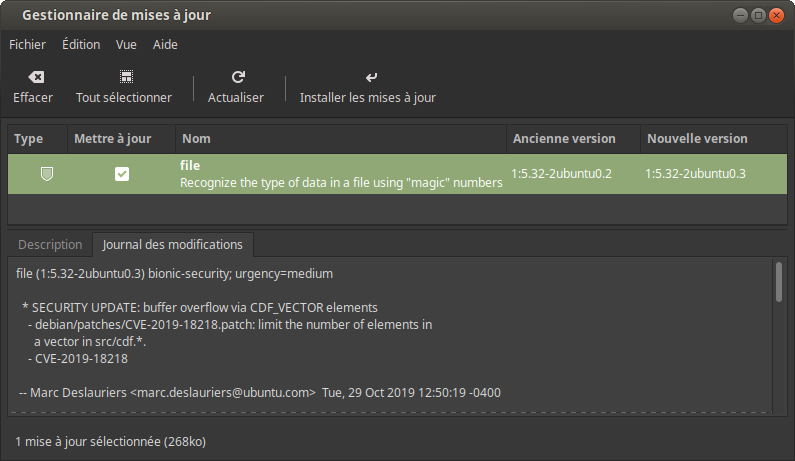Click the Effacer clear icon
The width and height of the screenshot is (795, 461).
click(x=36, y=77)
